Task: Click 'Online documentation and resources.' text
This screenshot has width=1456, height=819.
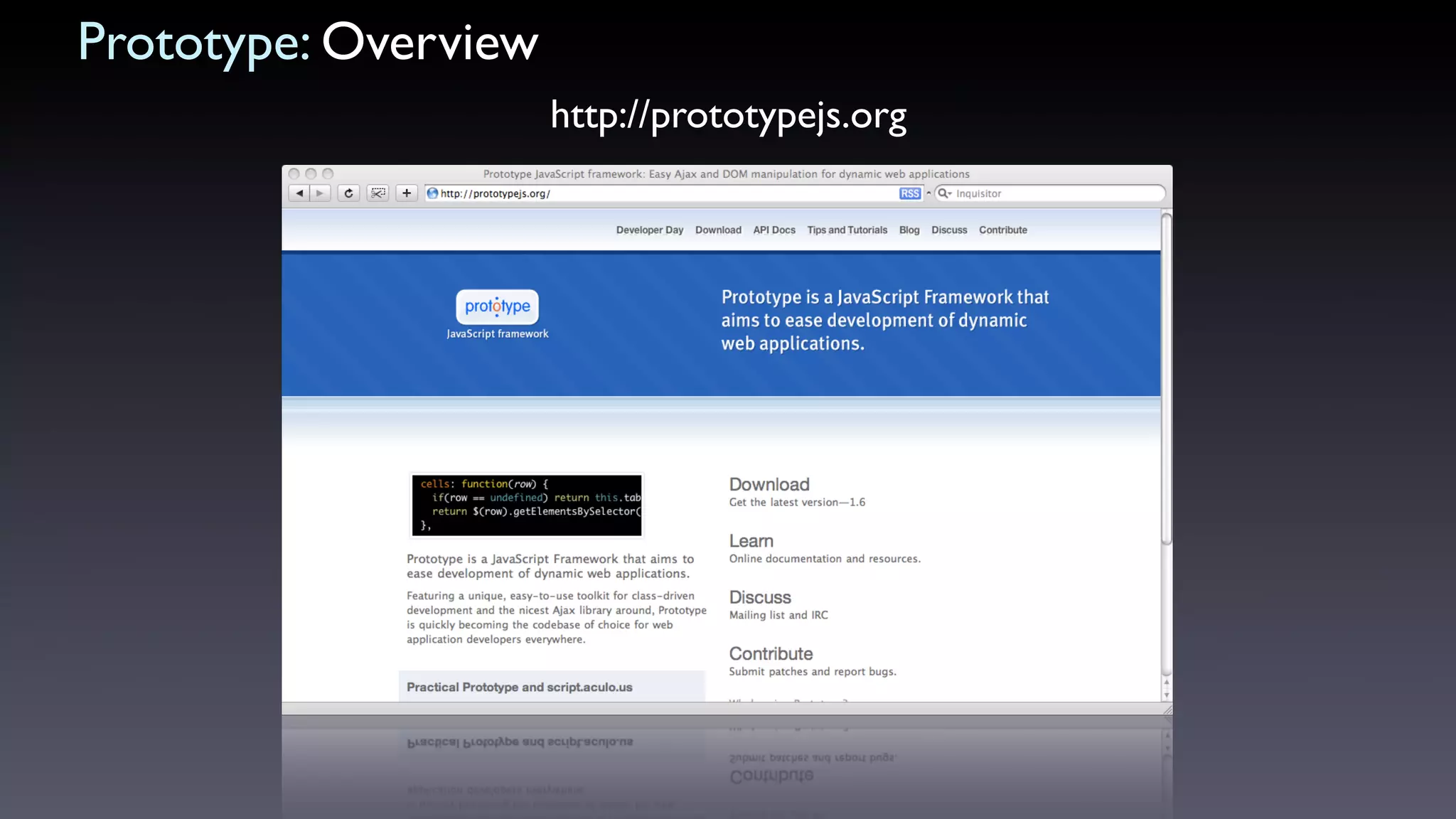Action: [x=825, y=559]
